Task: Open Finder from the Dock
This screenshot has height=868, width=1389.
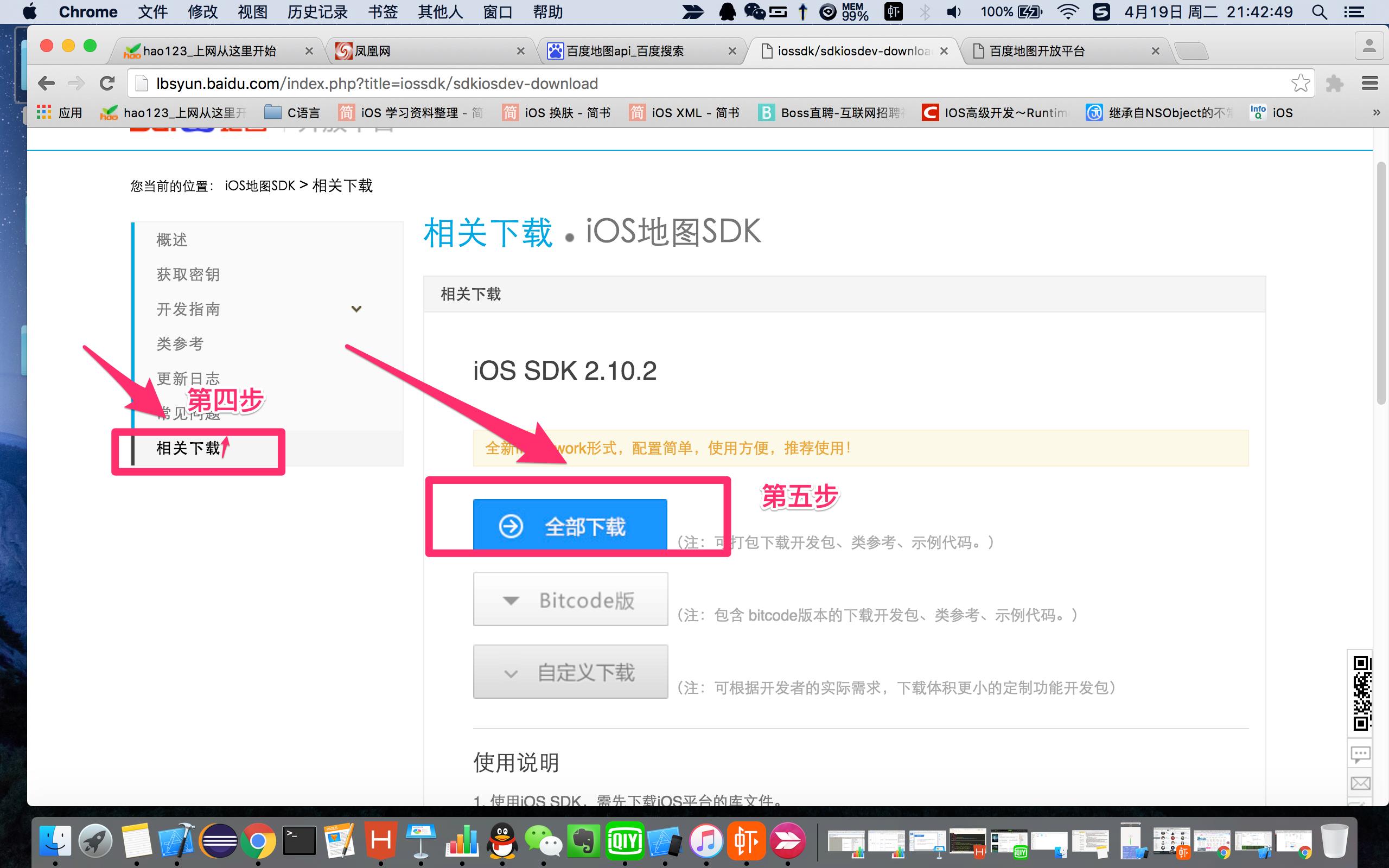Action: (x=56, y=841)
